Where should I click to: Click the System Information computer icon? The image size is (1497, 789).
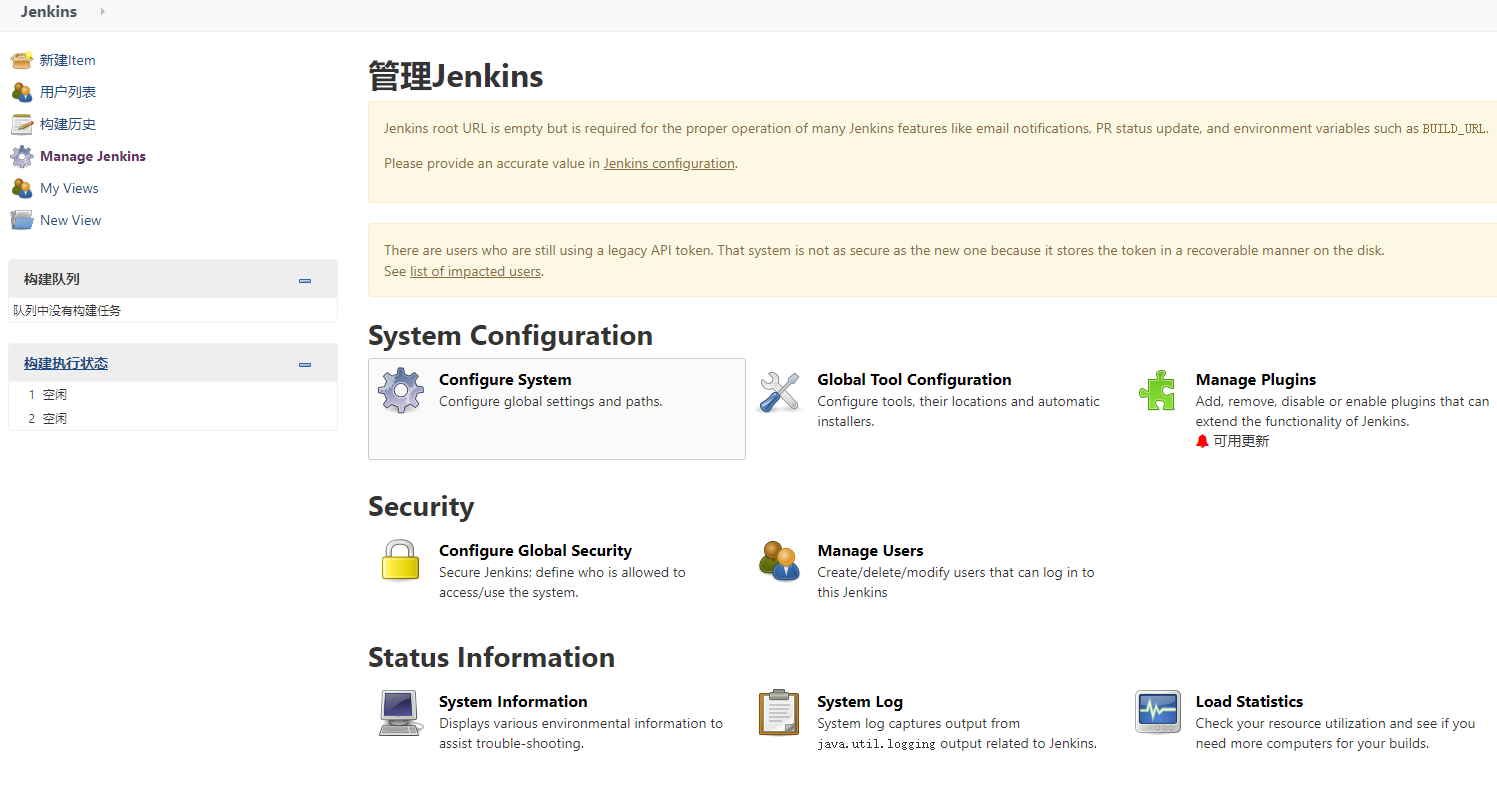click(x=401, y=713)
